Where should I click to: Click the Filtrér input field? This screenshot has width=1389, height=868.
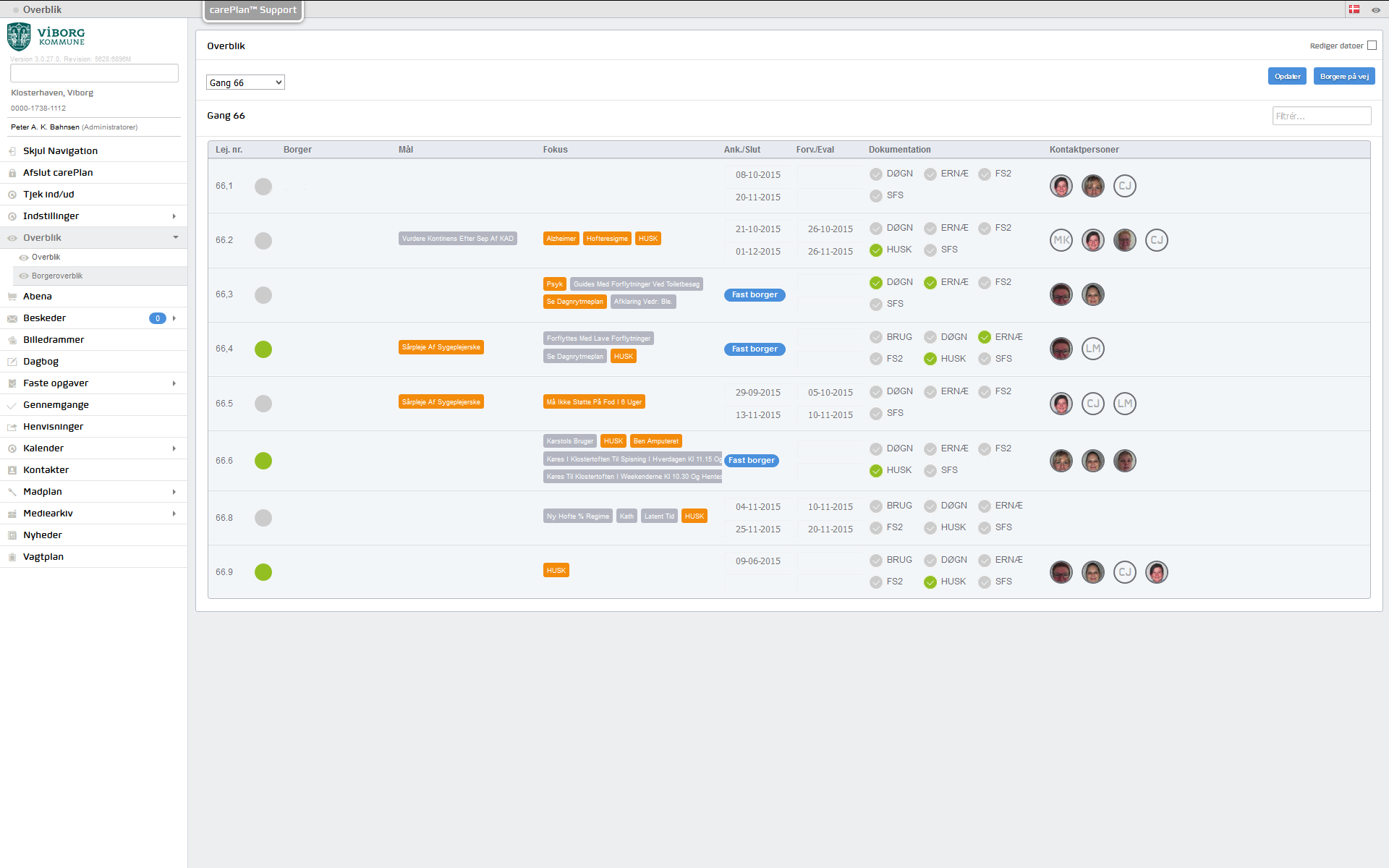click(x=1321, y=116)
